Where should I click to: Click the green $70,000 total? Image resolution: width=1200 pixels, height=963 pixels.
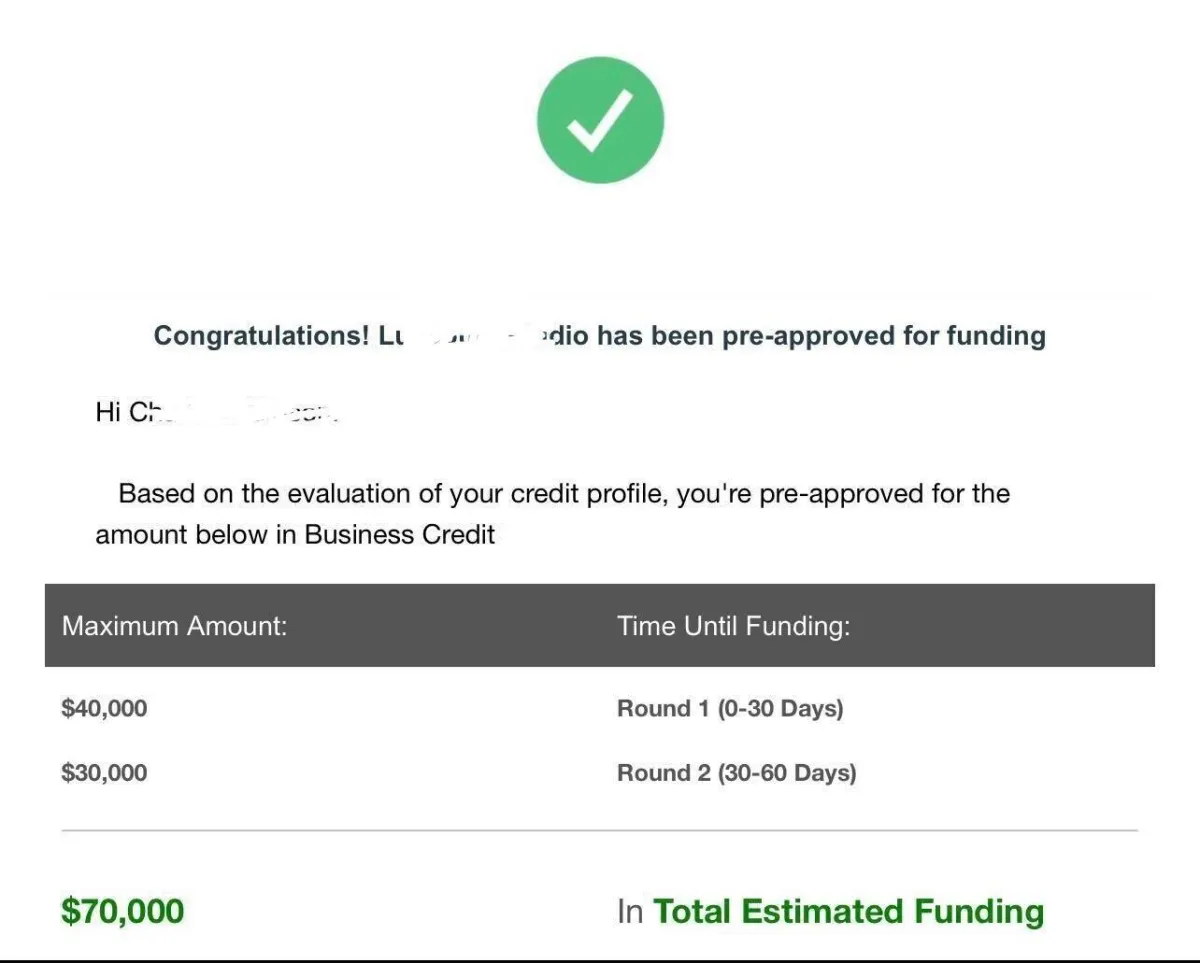(x=123, y=912)
